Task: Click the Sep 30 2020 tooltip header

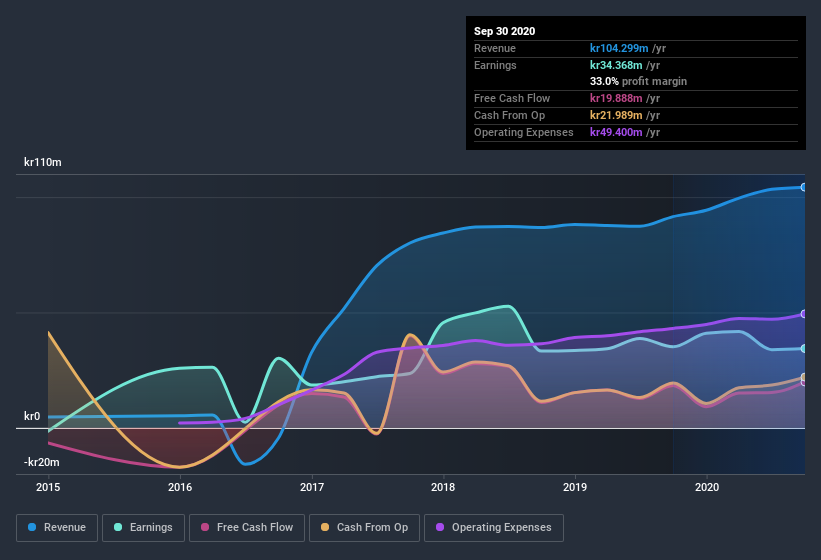Action: tap(505, 31)
